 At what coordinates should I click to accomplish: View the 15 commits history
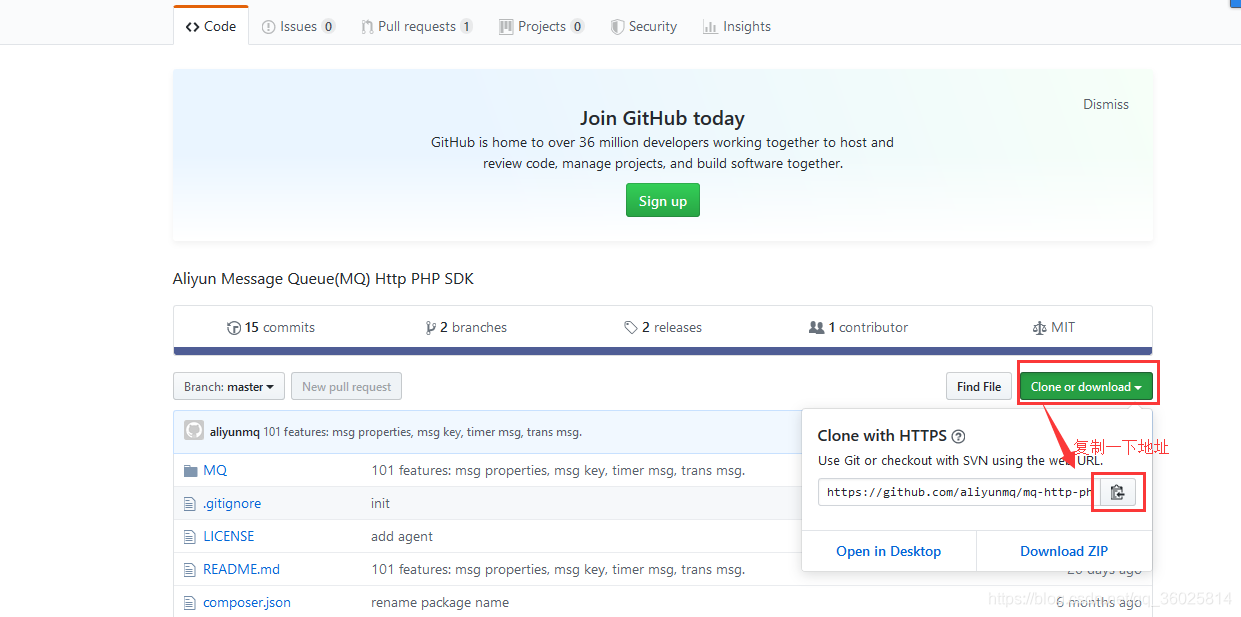coord(271,327)
